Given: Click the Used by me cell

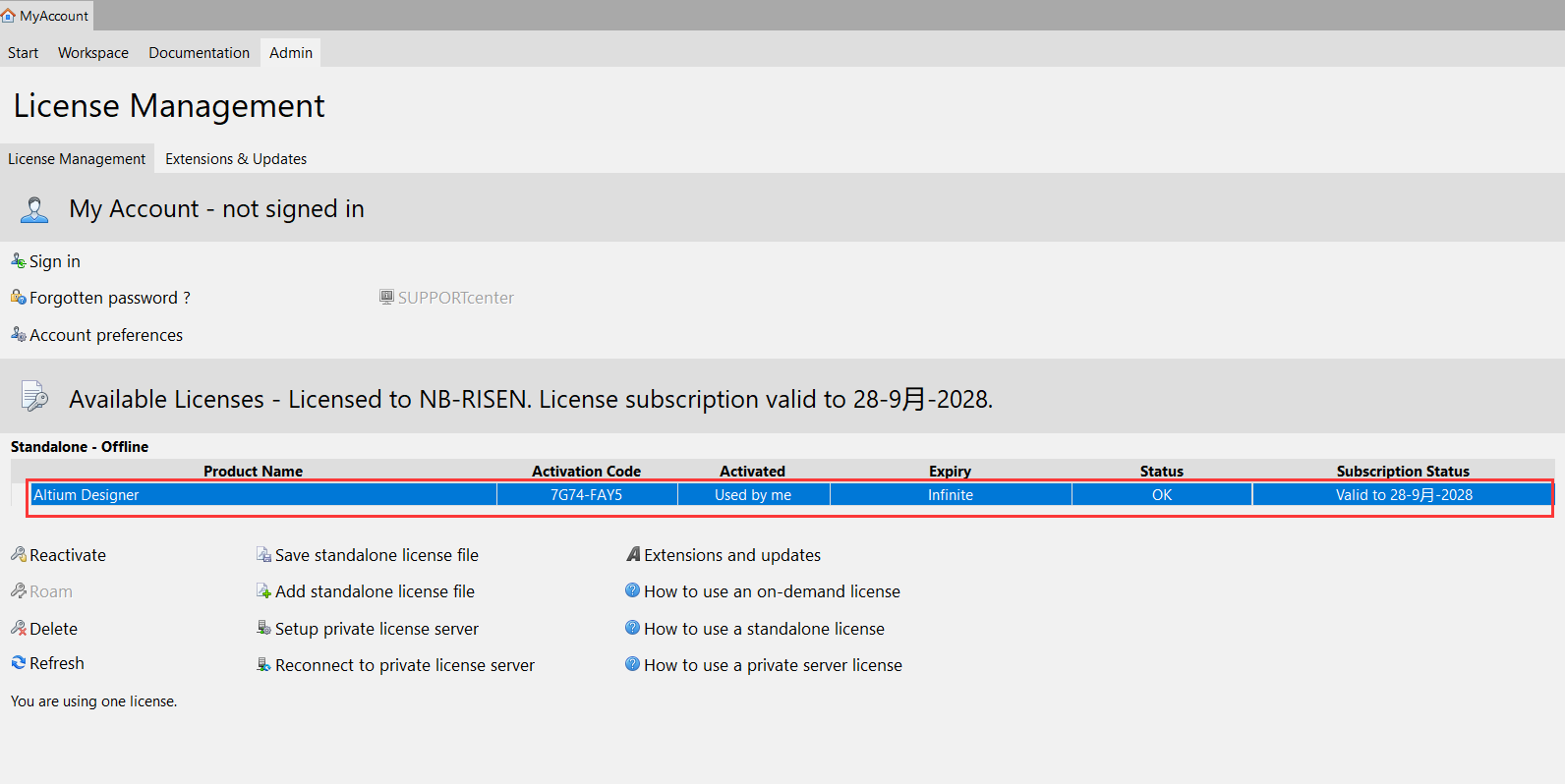Looking at the screenshot, I should click(x=753, y=495).
